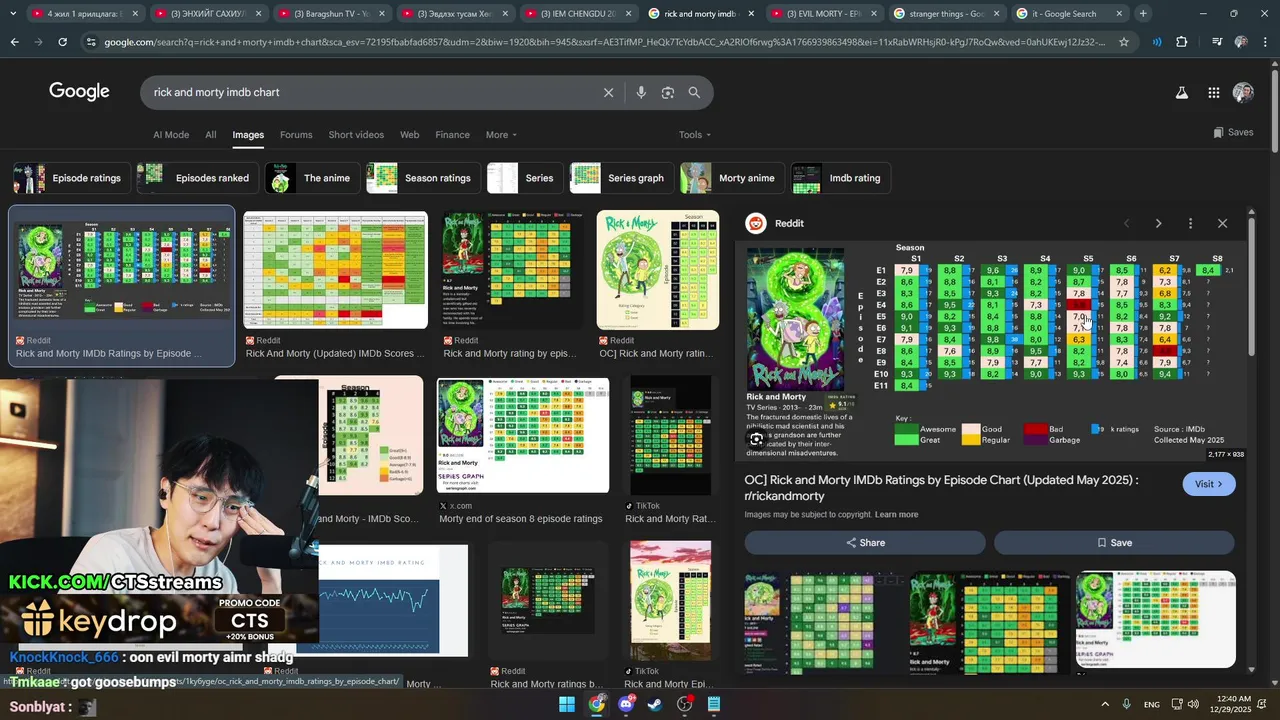Select Episode ratings filter chip
The width and height of the screenshot is (1280, 720).
[x=70, y=178]
